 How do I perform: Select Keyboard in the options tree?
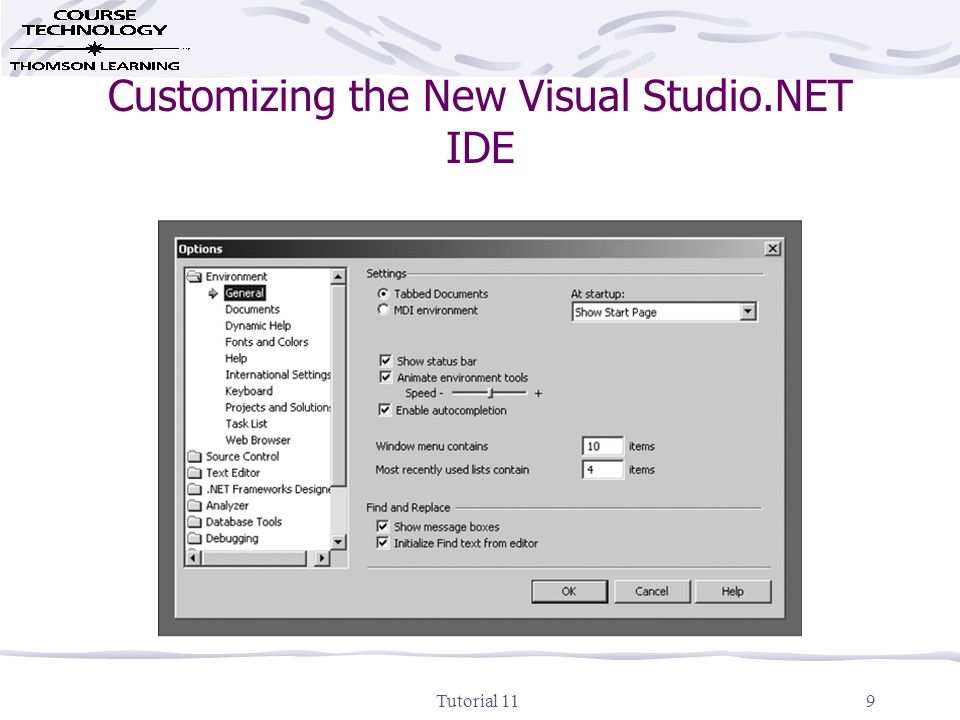tap(249, 391)
